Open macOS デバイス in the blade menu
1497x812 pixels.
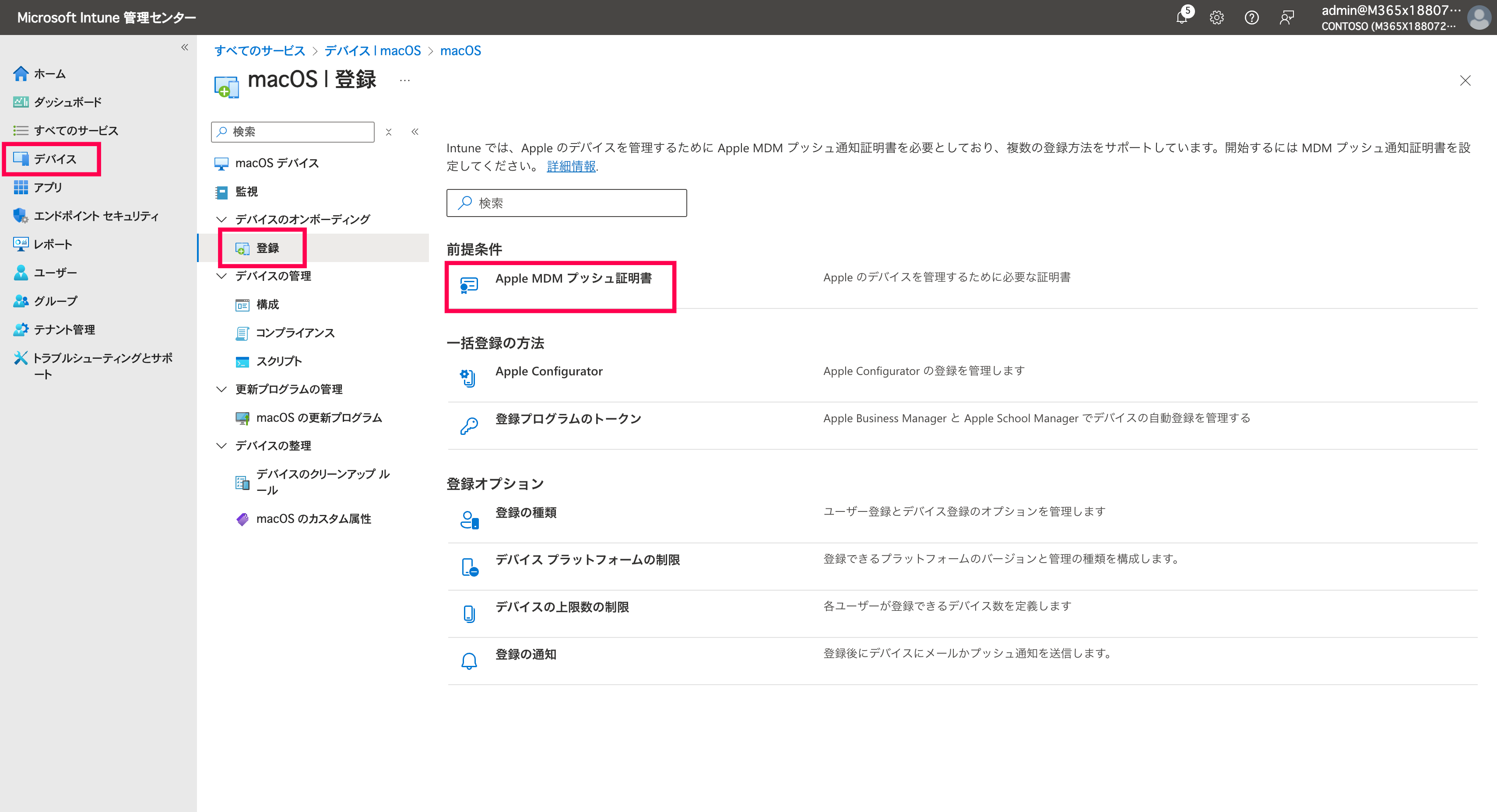coord(277,163)
